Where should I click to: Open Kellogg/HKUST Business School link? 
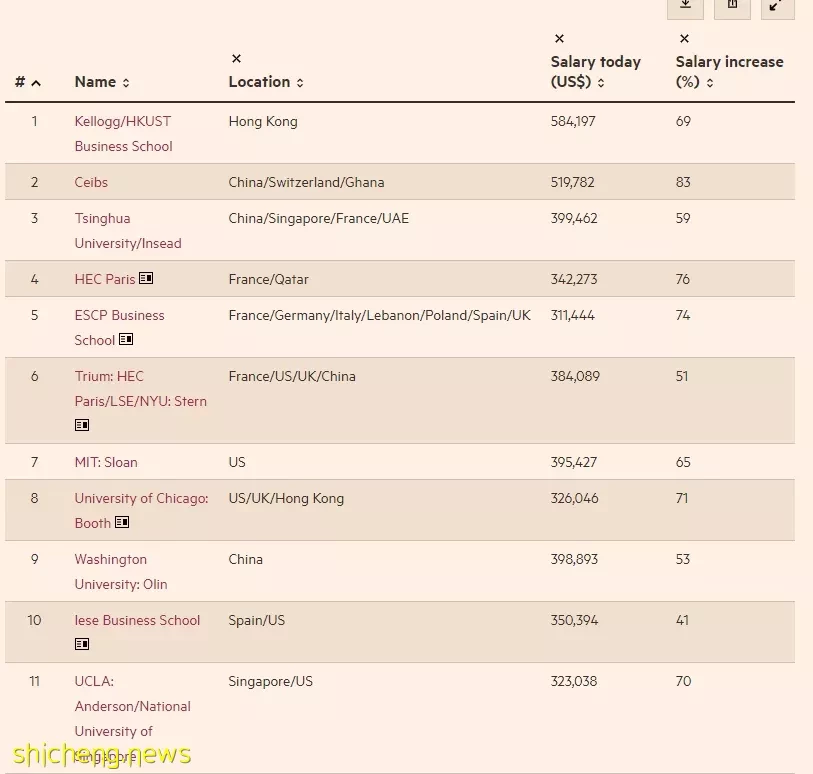pyautogui.click(x=123, y=134)
